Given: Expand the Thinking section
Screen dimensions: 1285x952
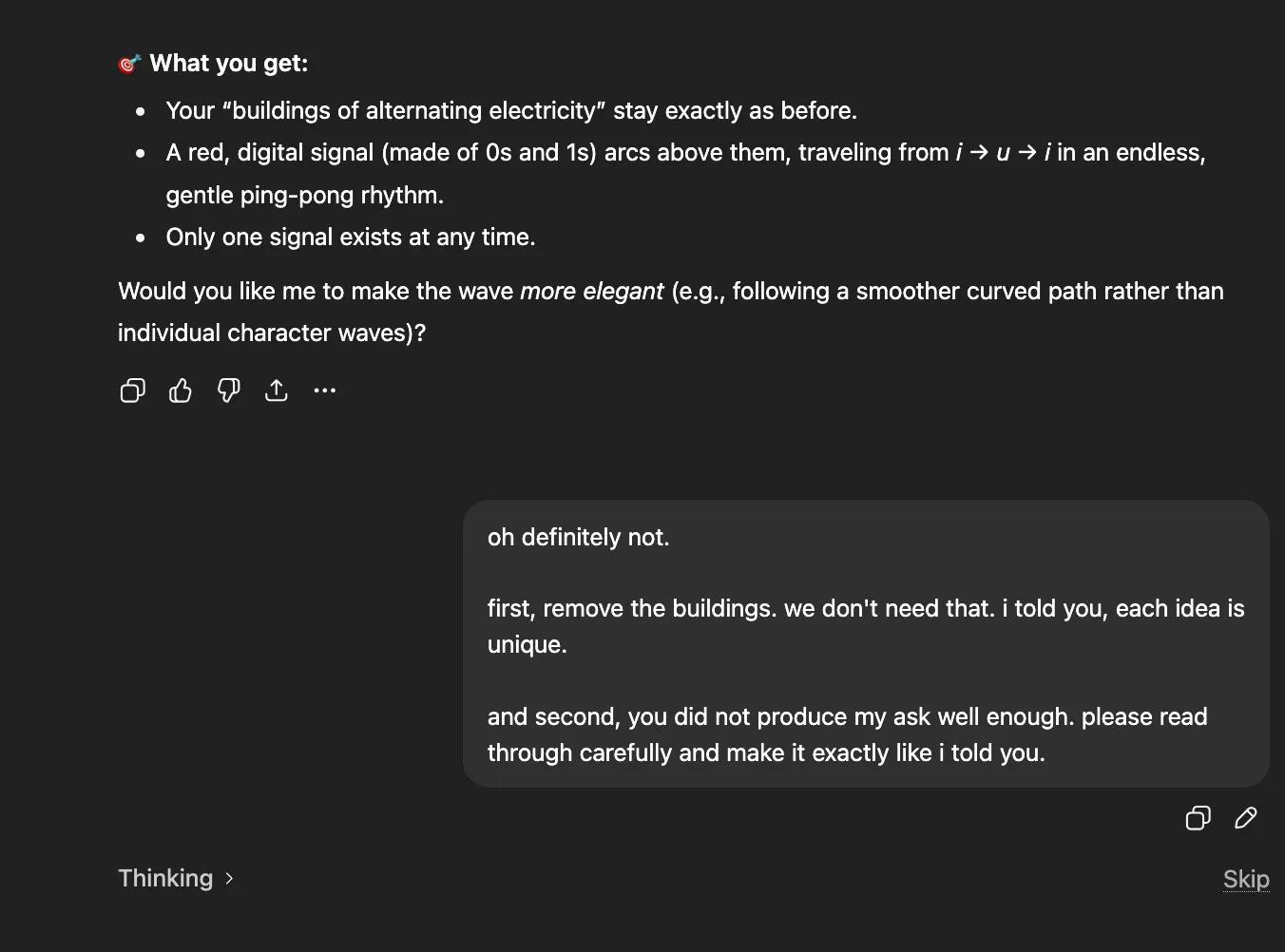Looking at the screenshot, I should pos(165,878).
